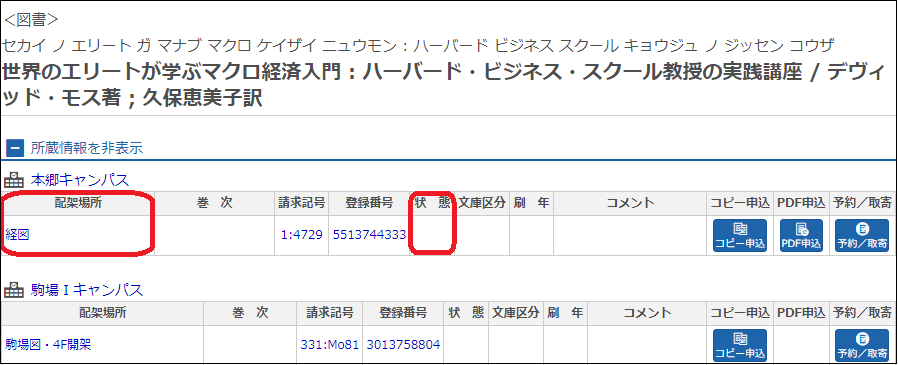Select call number 331:Mo81
Image resolution: width=899 pixels, height=365 pixels.
(x=329, y=344)
